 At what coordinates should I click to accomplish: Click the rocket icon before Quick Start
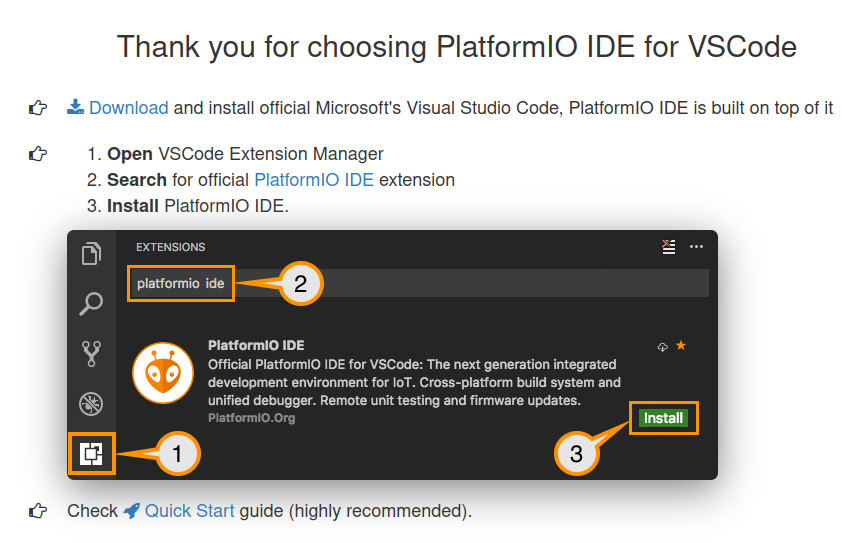pyautogui.click(x=132, y=511)
